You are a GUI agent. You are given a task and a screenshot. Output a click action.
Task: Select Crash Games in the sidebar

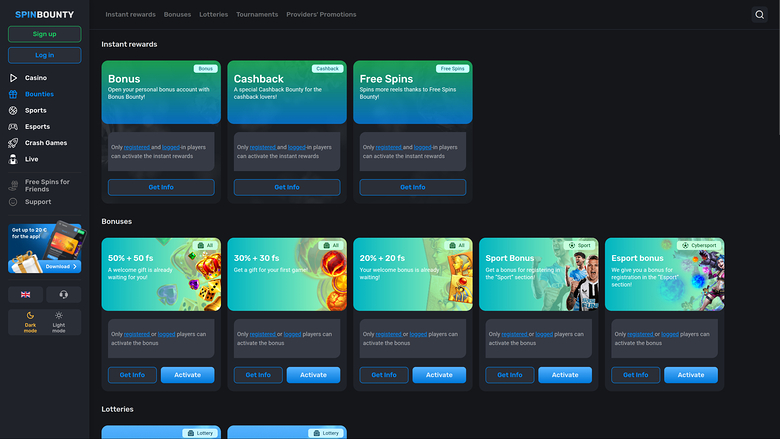[x=44, y=143]
